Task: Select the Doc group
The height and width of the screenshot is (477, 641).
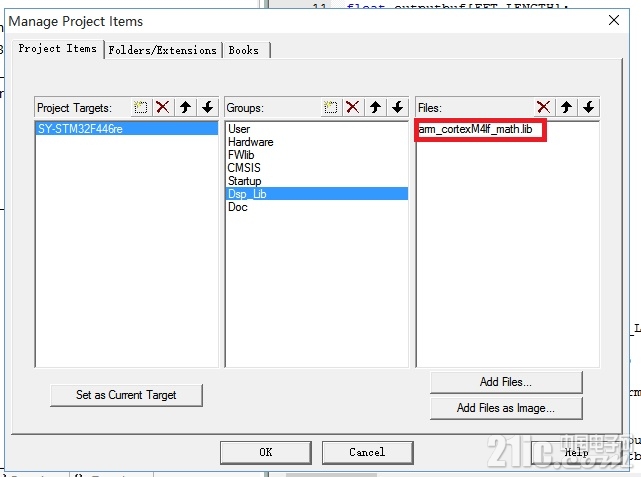Action: (x=316, y=207)
